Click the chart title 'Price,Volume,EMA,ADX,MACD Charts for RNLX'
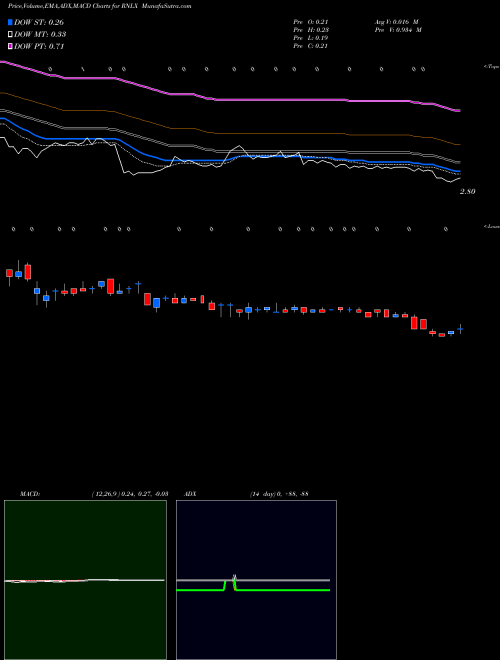500x660 pixels. (74, 7)
